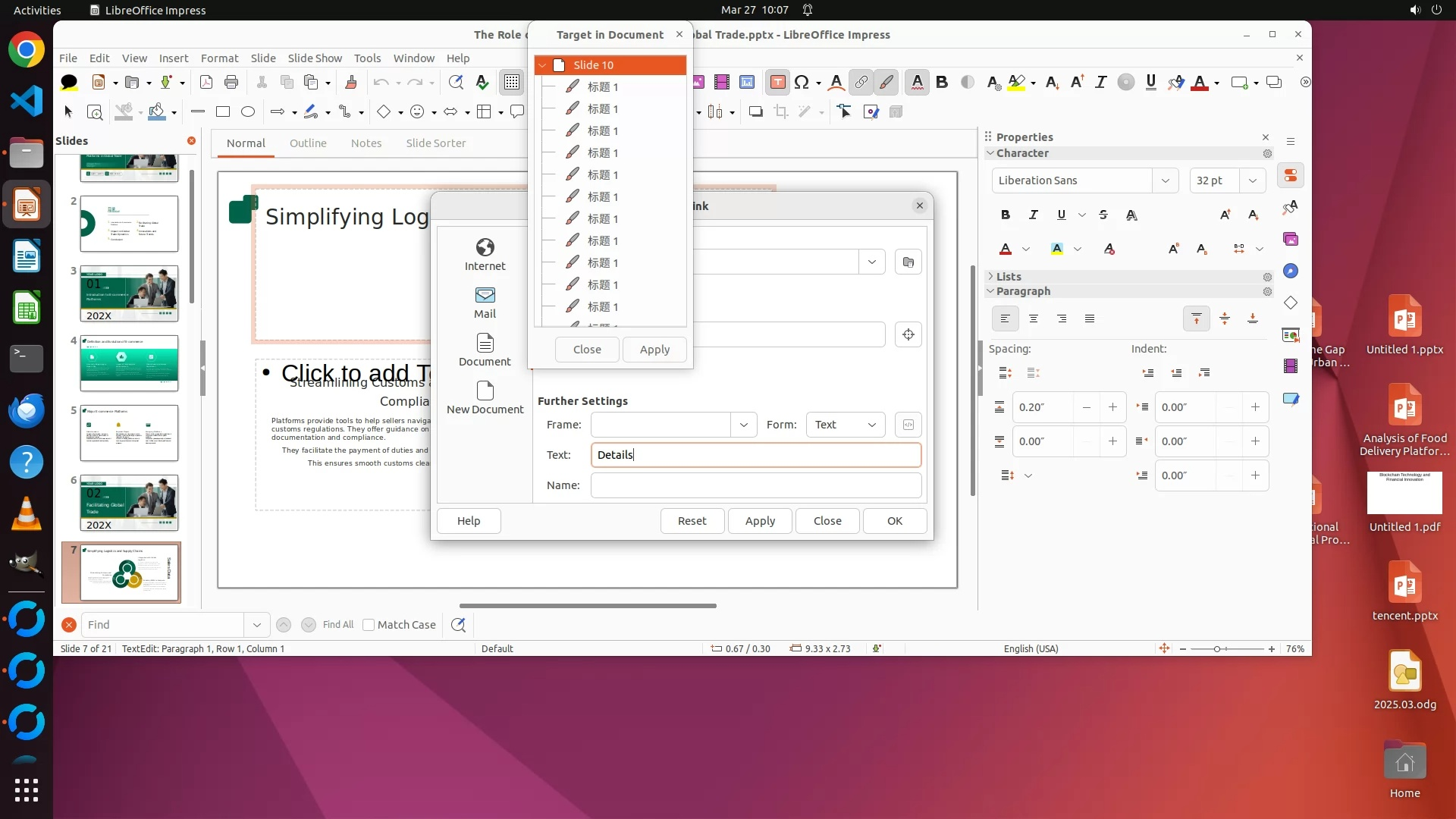Click the hyperlink Name input field
The height and width of the screenshot is (819, 1456).
755,485
